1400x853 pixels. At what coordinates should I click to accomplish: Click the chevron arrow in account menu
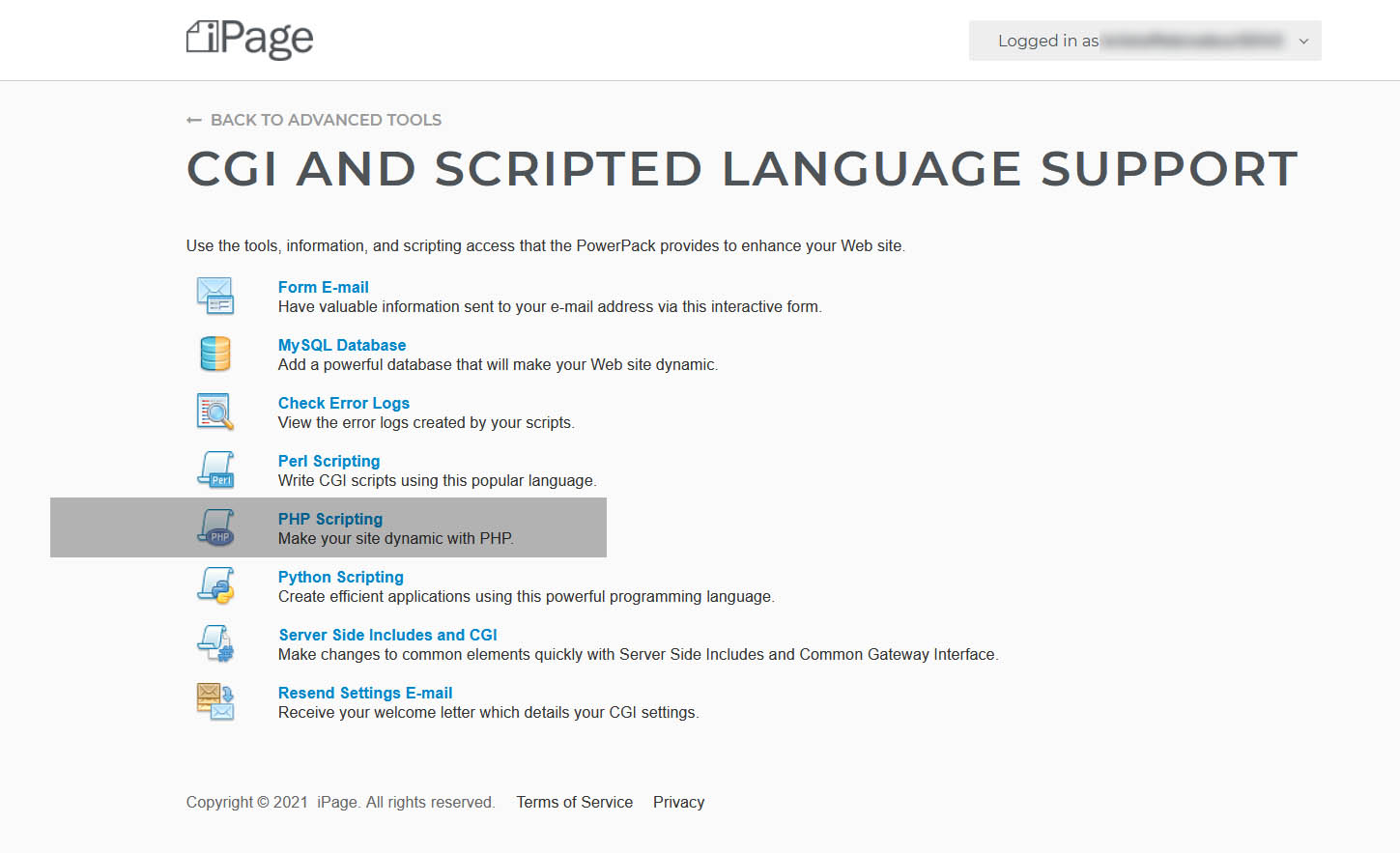coord(1303,42)
